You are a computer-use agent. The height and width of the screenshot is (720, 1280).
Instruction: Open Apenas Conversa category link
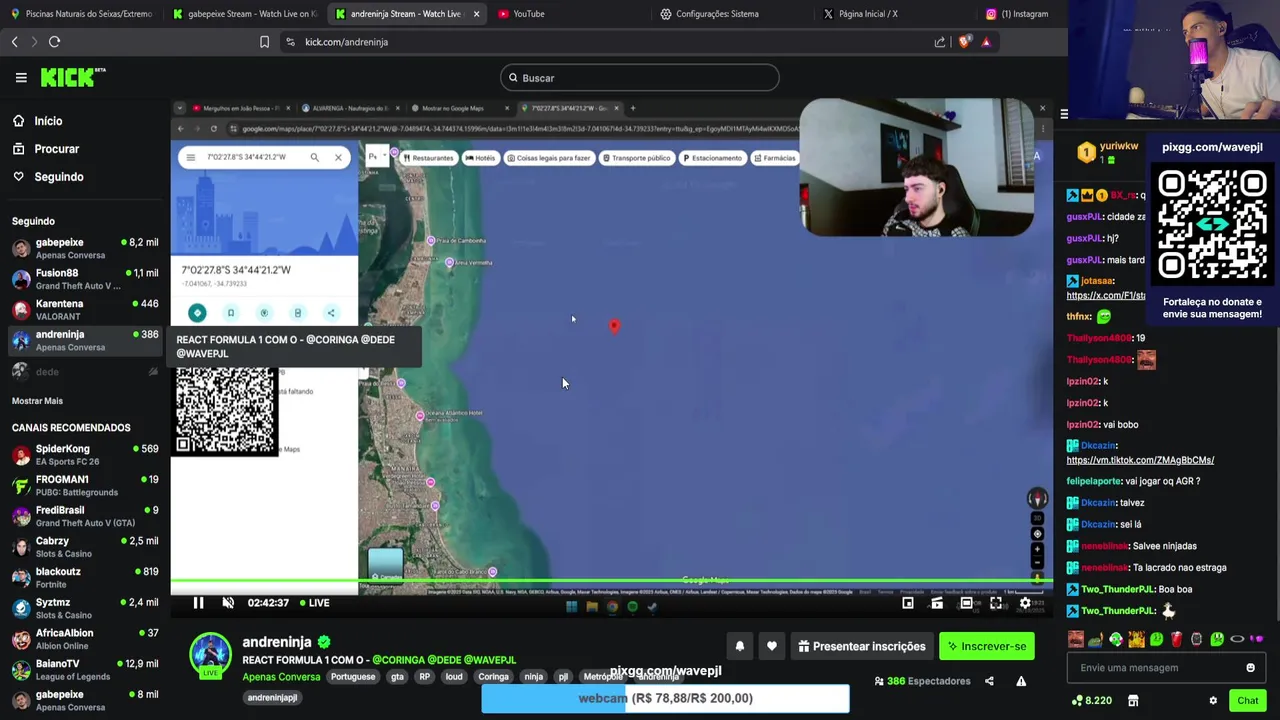point(281,677)
